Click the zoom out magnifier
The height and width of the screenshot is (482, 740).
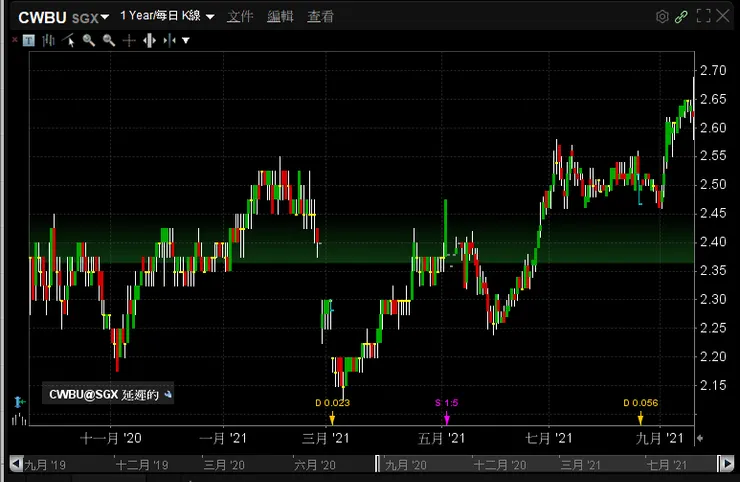click(109, 41)
